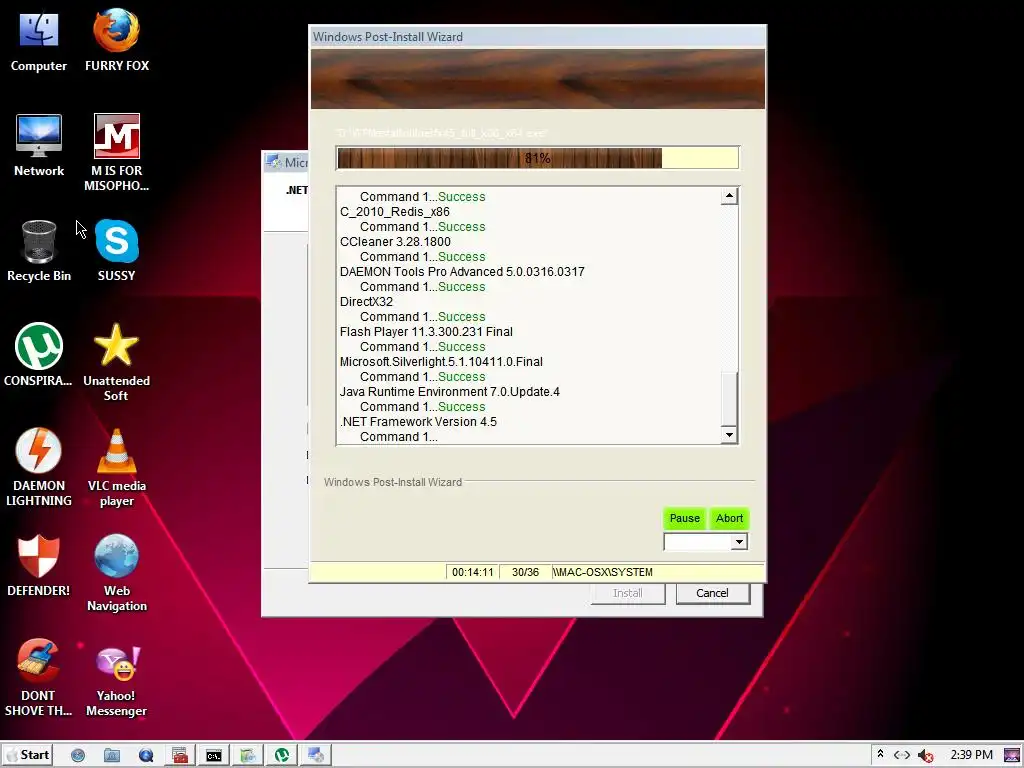Click the 30/36 progress counter

tap(525, 572)
